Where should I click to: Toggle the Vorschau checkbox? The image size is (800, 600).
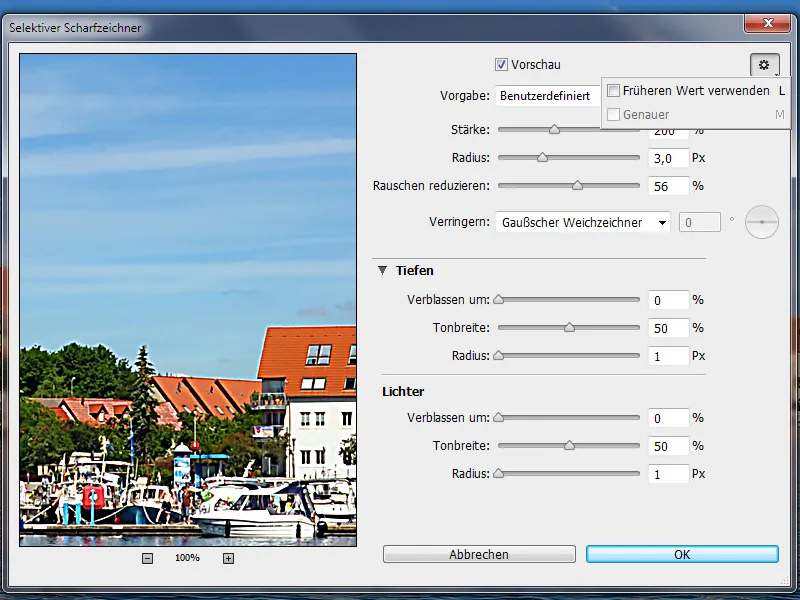[x=501, y=65]
